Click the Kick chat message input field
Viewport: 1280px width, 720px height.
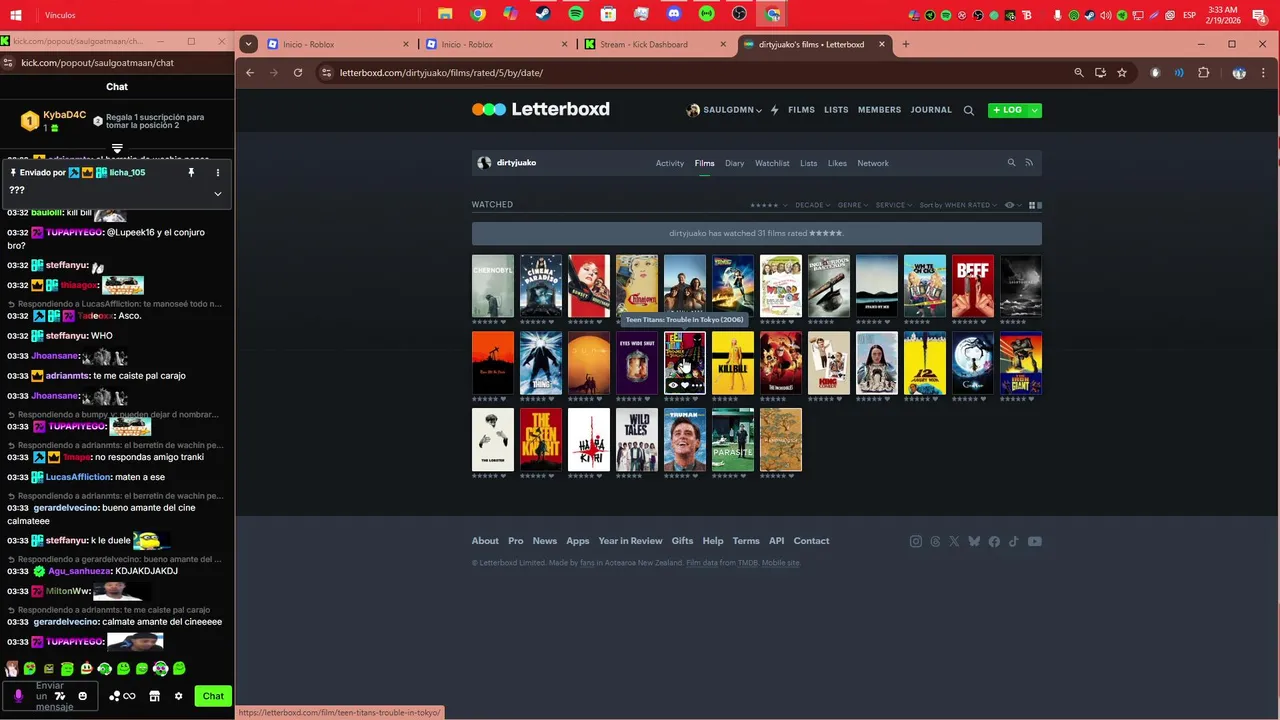click(x=50, y=696)
